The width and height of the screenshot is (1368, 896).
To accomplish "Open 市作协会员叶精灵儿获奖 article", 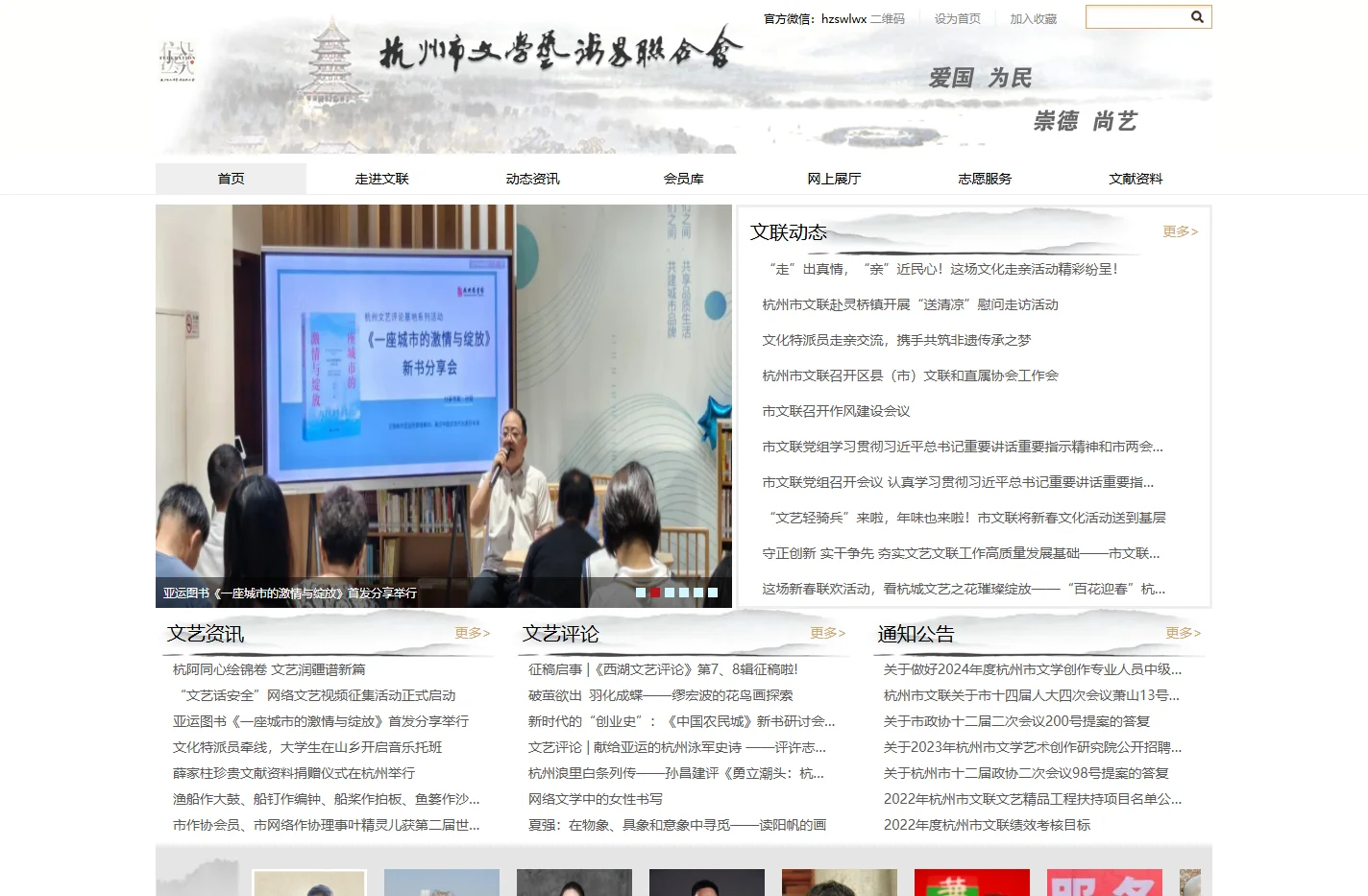I will click(327, 825).
